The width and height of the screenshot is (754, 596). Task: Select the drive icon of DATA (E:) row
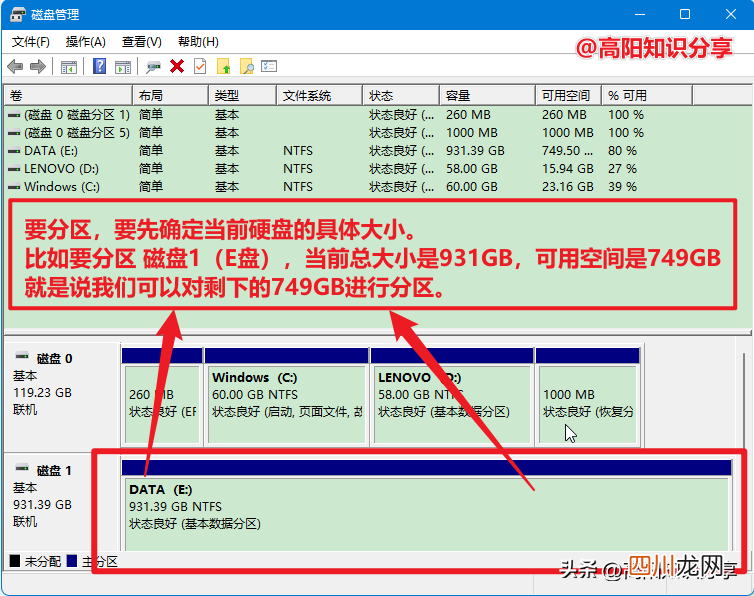[x=14, y=151]
